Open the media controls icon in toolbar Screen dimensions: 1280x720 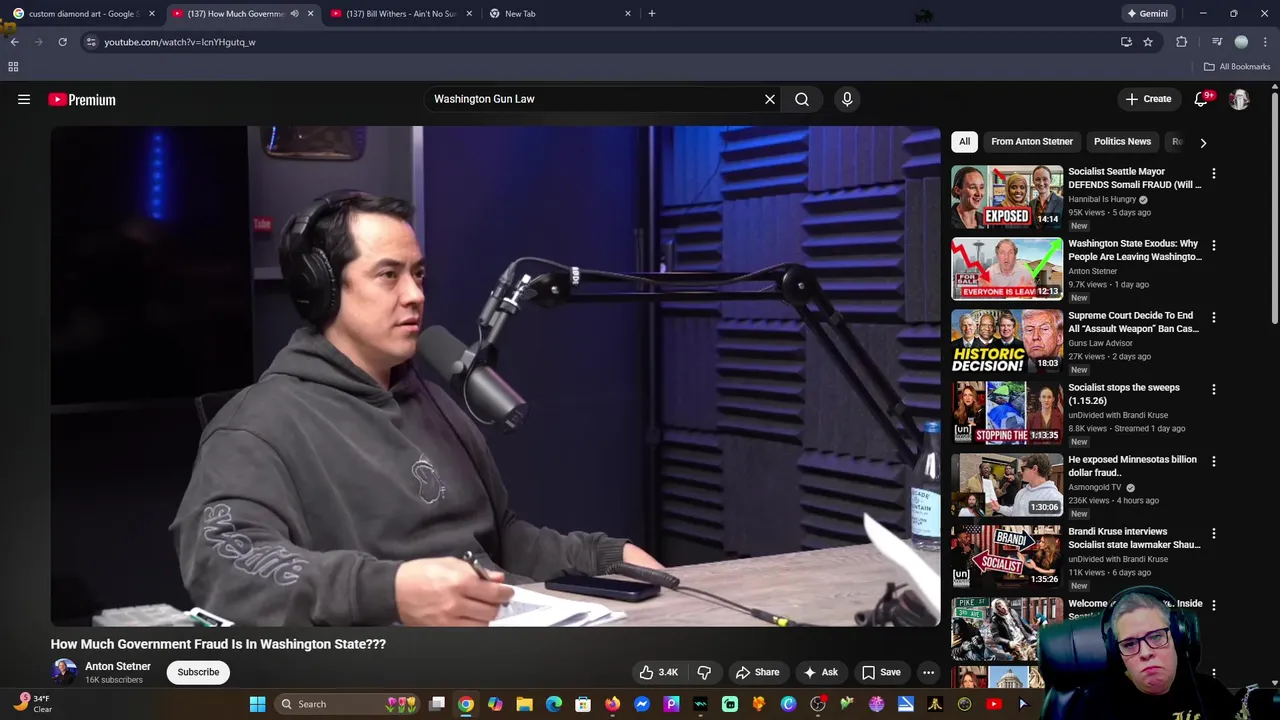coord(1217,42)
